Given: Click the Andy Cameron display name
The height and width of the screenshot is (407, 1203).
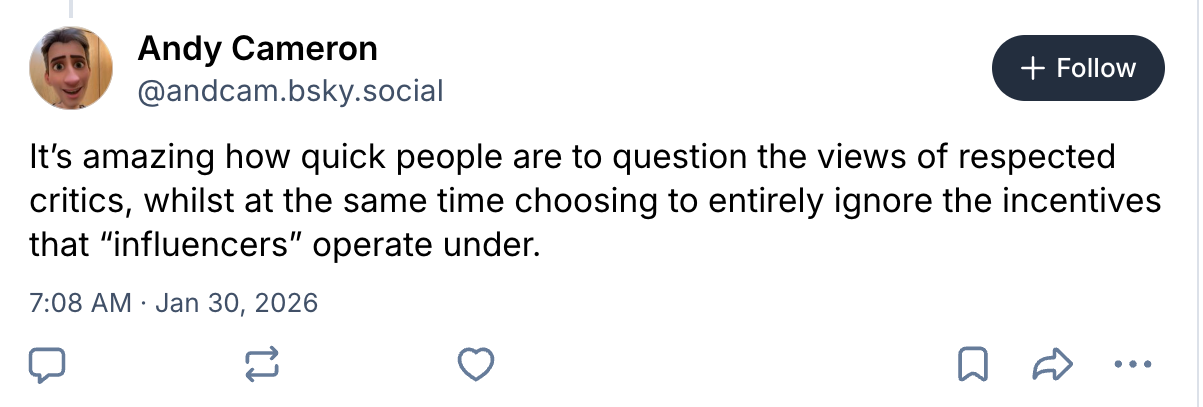Looking at the screenshot, I should click(x=257, y=47).
